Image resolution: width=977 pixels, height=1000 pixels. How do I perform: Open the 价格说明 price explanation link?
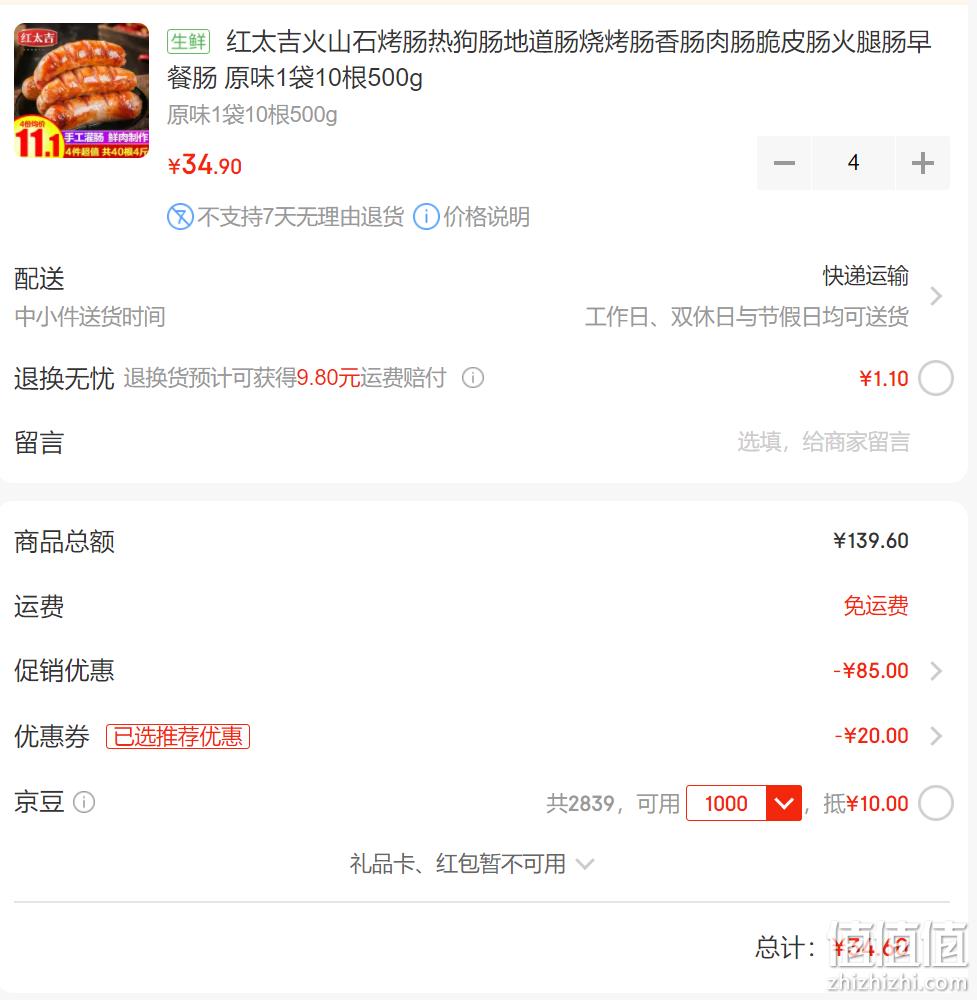[x=487, y=217]
